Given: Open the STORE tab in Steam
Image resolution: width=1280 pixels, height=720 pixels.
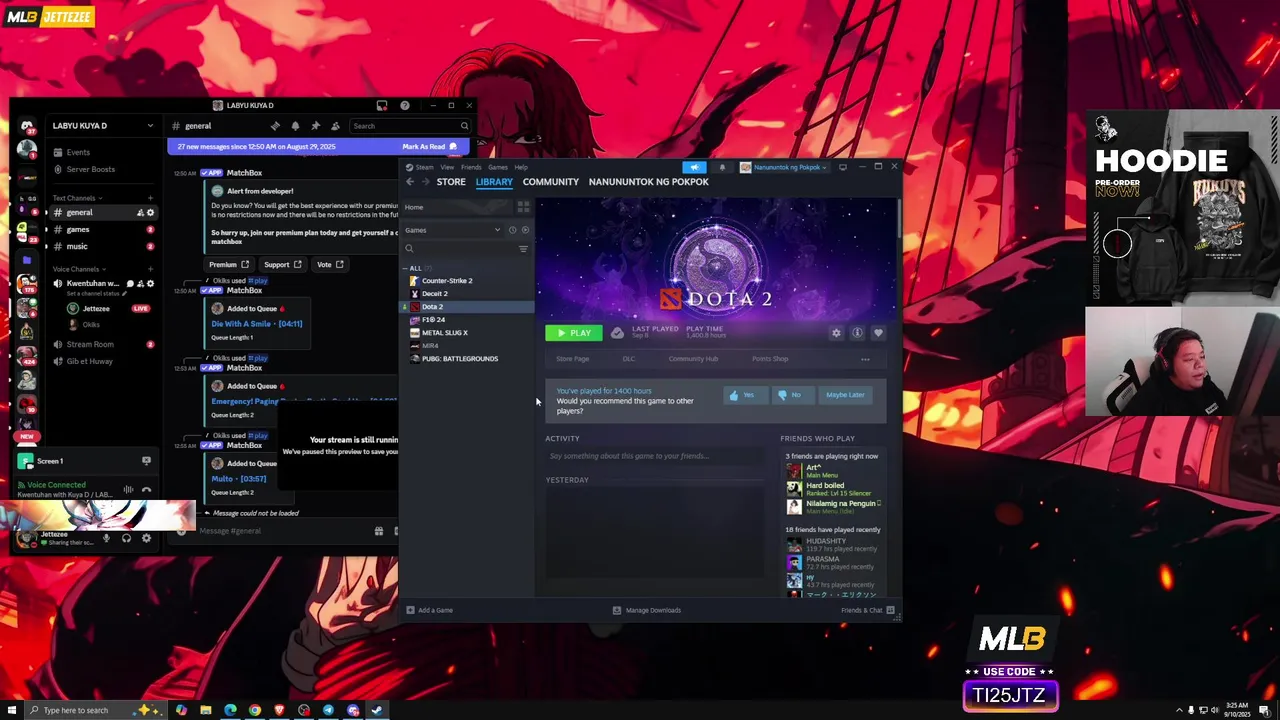Looking at the screenshot, I should (x=451, y=182).
